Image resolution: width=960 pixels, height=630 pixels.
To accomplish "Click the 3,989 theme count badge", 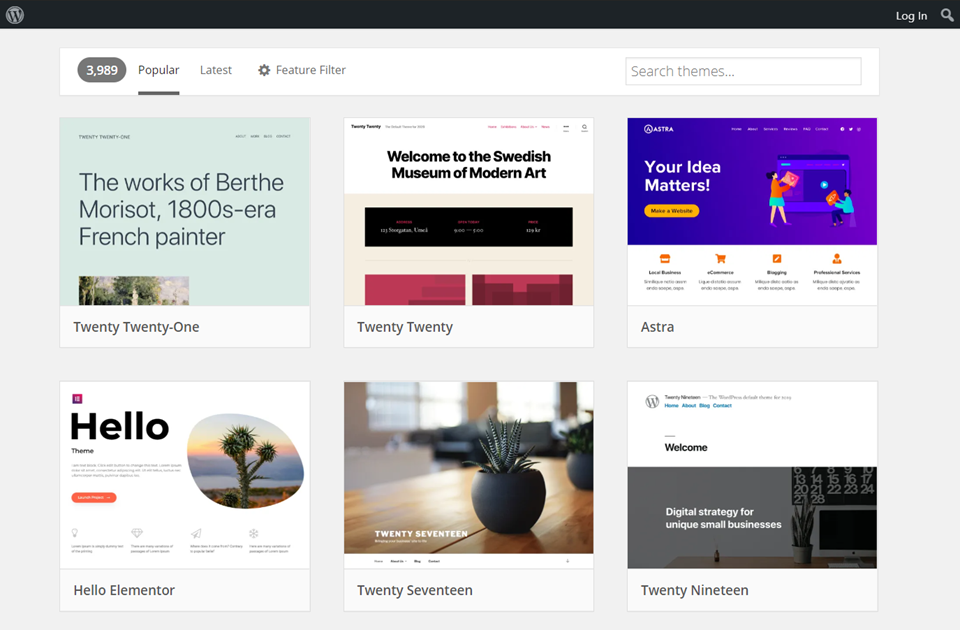I will tap(101, 70).
